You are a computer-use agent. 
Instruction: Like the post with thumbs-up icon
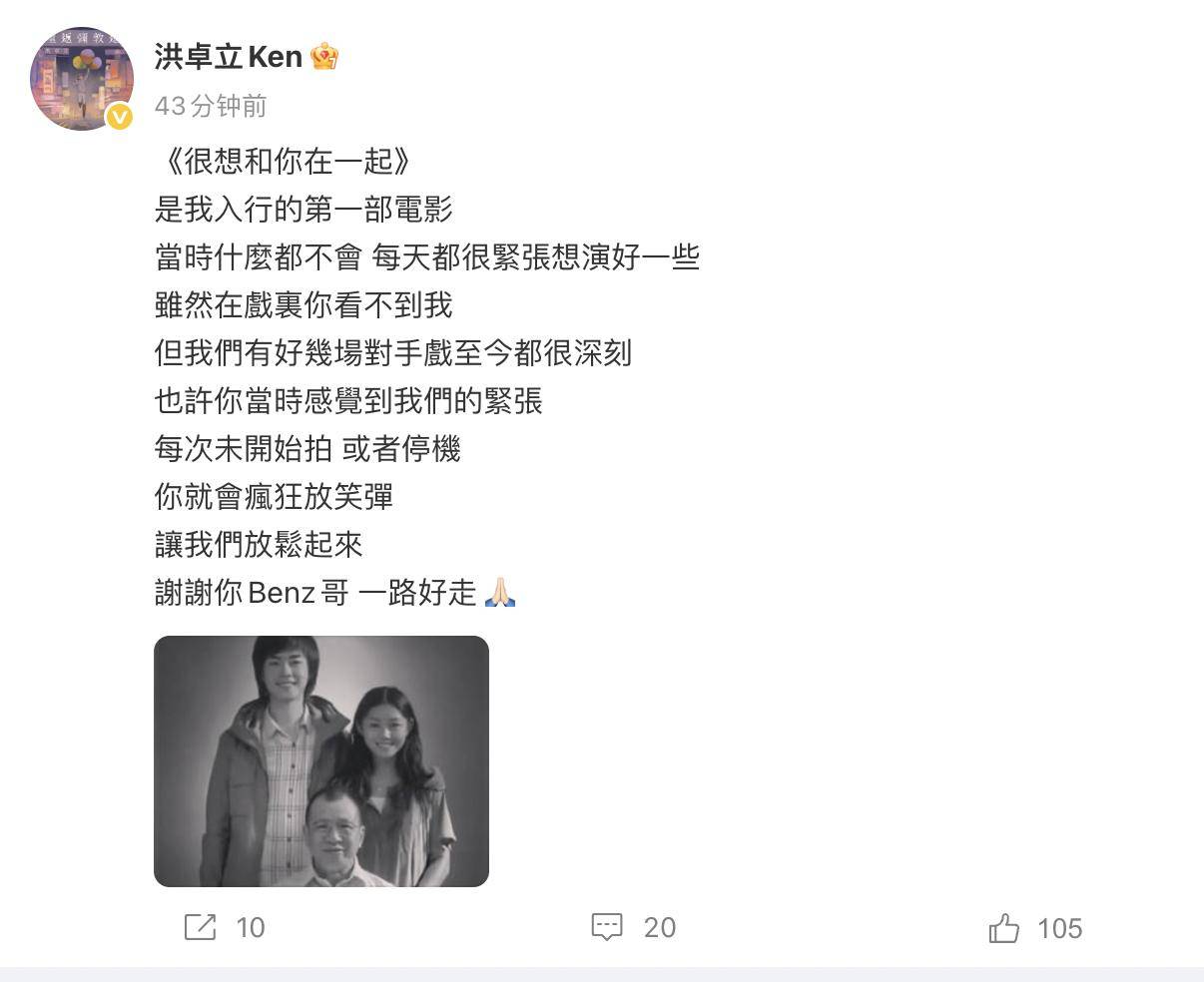coord(1004,928)
